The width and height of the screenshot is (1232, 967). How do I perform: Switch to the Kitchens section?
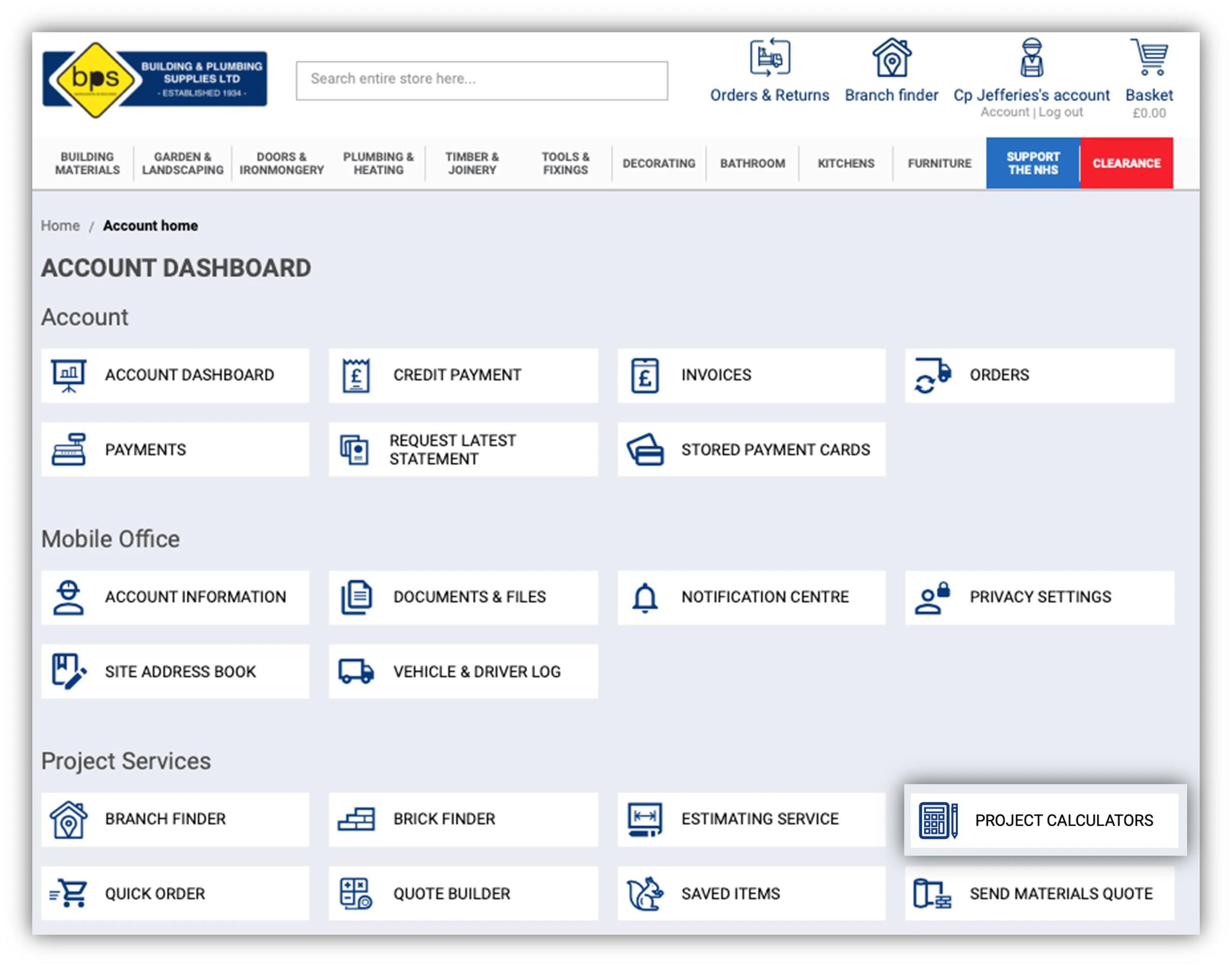[x=844, y=164]
